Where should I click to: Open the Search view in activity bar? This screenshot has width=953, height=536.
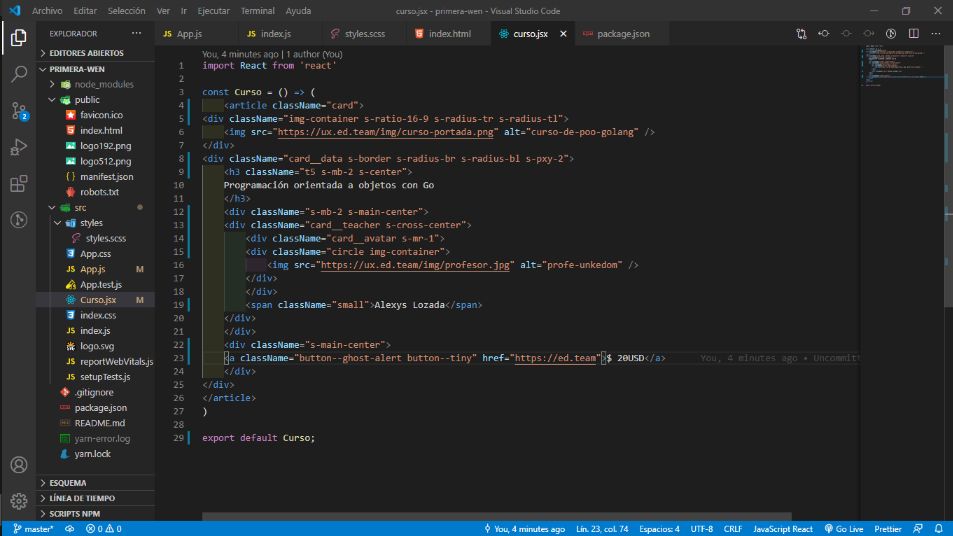pyautogui.click(x=18, y=74)
